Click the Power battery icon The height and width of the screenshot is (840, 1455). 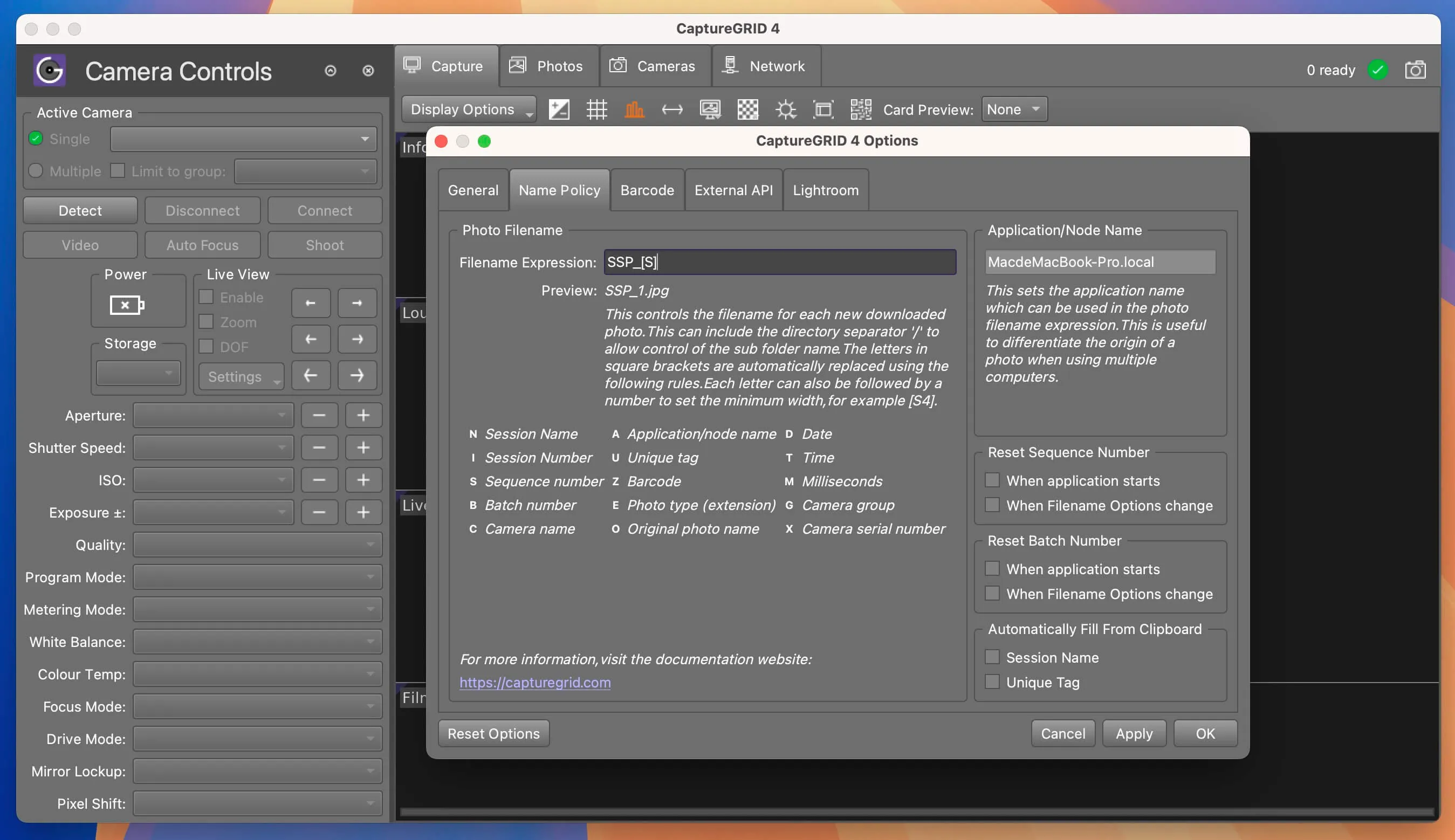(127, 305)
